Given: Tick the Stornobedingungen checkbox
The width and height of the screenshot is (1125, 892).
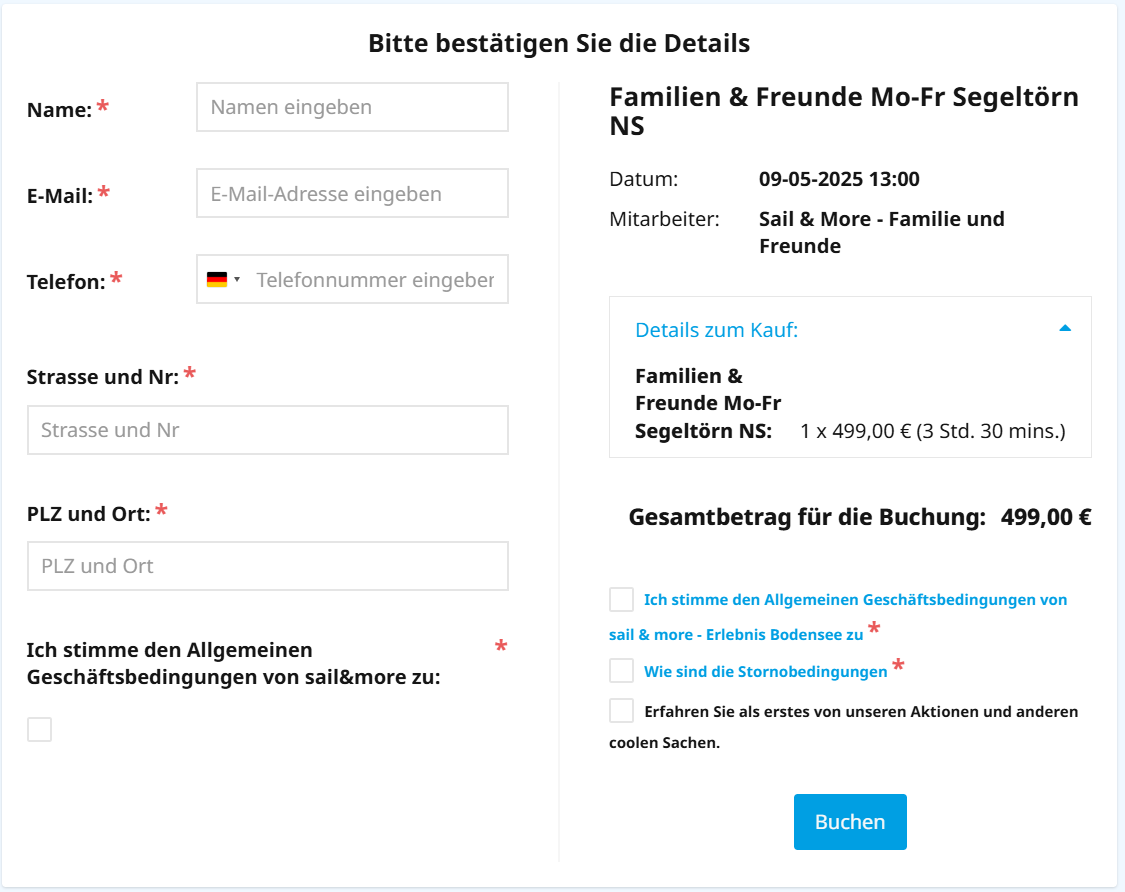Looking at the screenshot, I should tap(621, 670).
